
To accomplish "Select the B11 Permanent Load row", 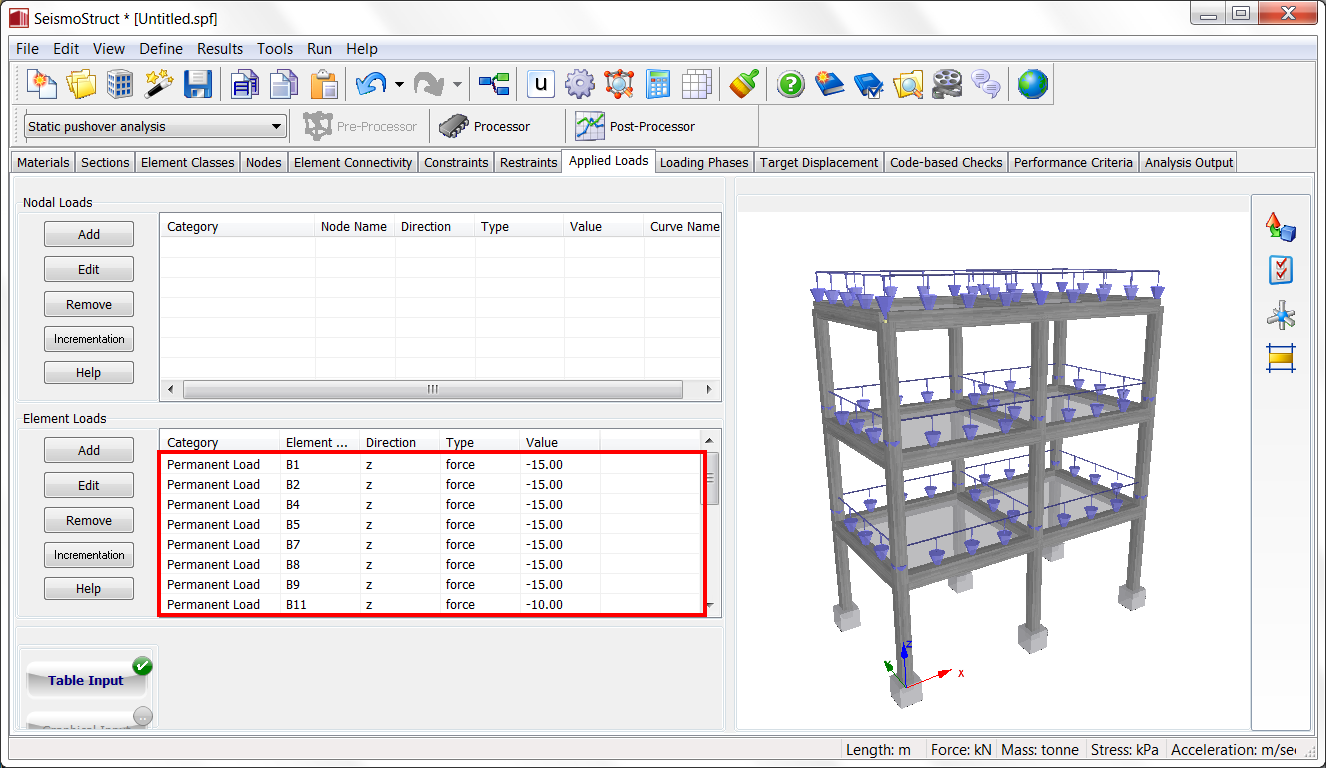I will tap(400, 604).
